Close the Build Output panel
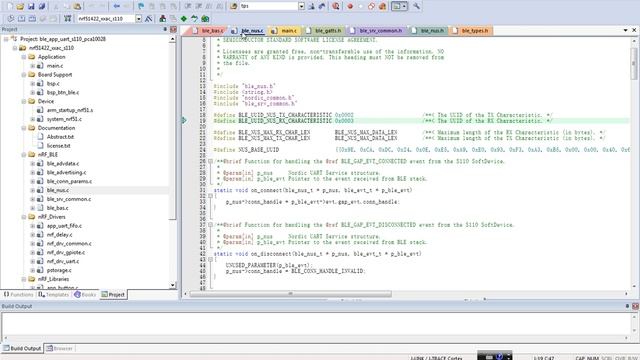The height and width of the screenshot is (360, 640). (635, 306)
